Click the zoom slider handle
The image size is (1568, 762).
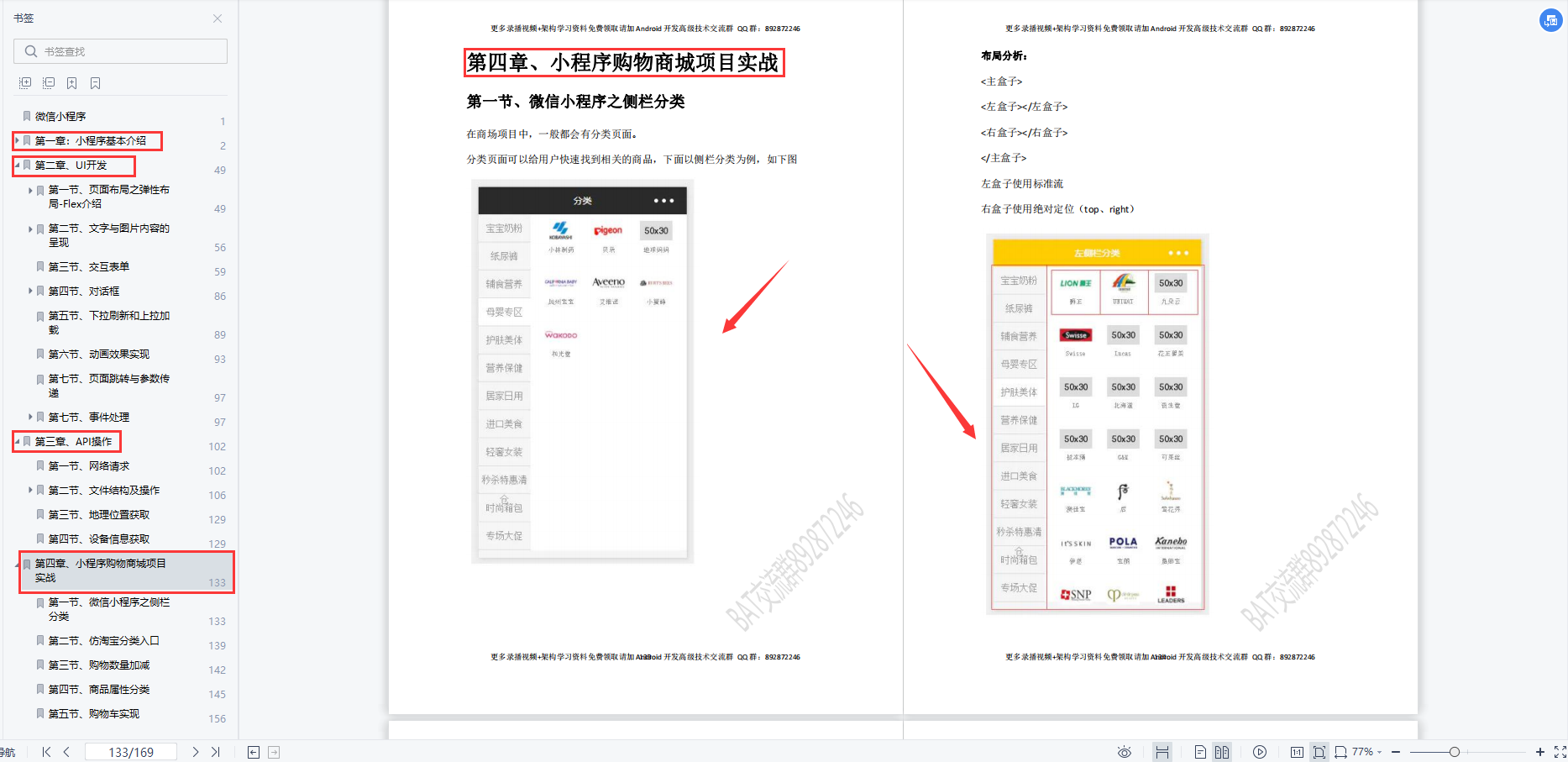[1454, 752]
